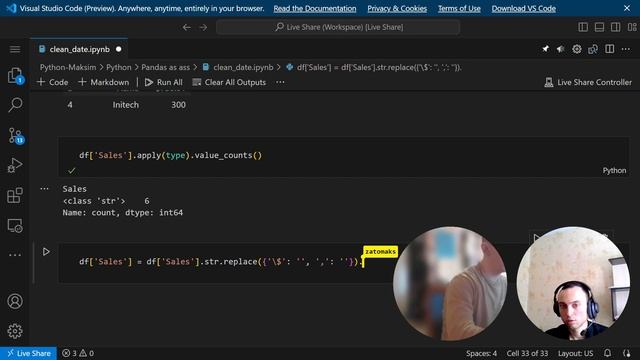Open the Run and Debug view
This screenshot has width=640, height=360.
[x=15, y=165]
